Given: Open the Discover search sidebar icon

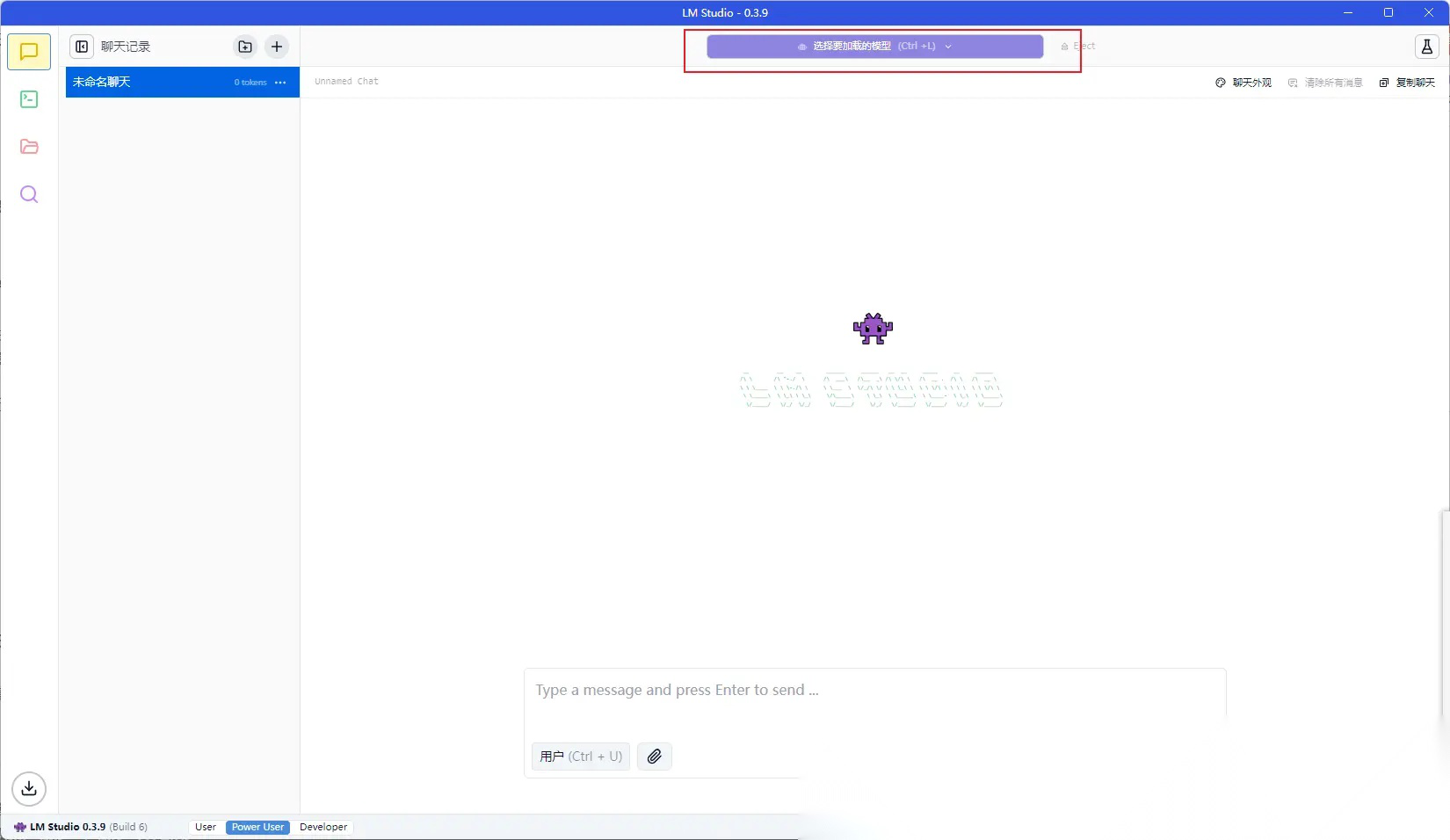Looking at the screenshot, I should point(29,194).
